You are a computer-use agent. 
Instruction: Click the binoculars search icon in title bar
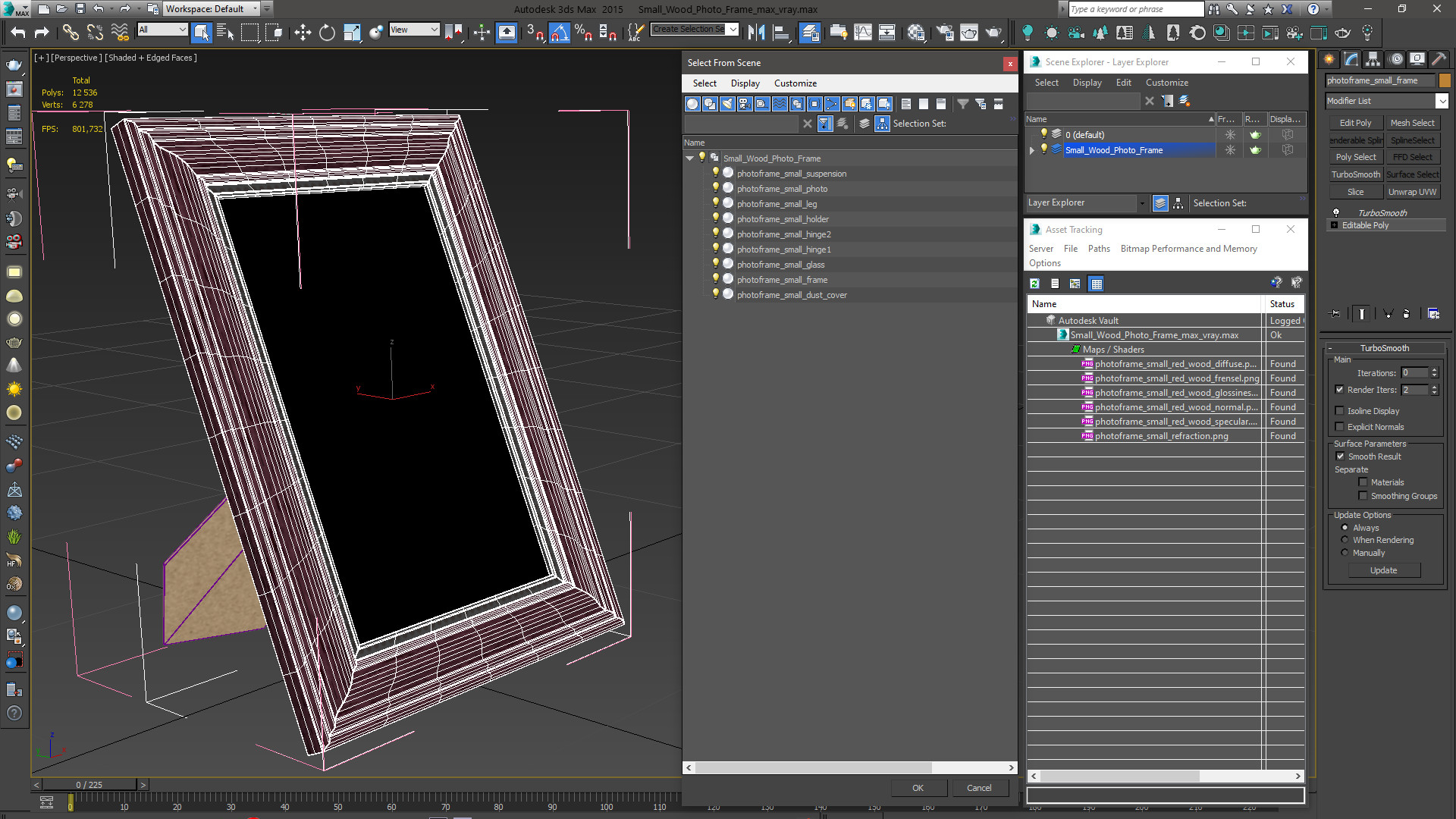pos(1214,9)
